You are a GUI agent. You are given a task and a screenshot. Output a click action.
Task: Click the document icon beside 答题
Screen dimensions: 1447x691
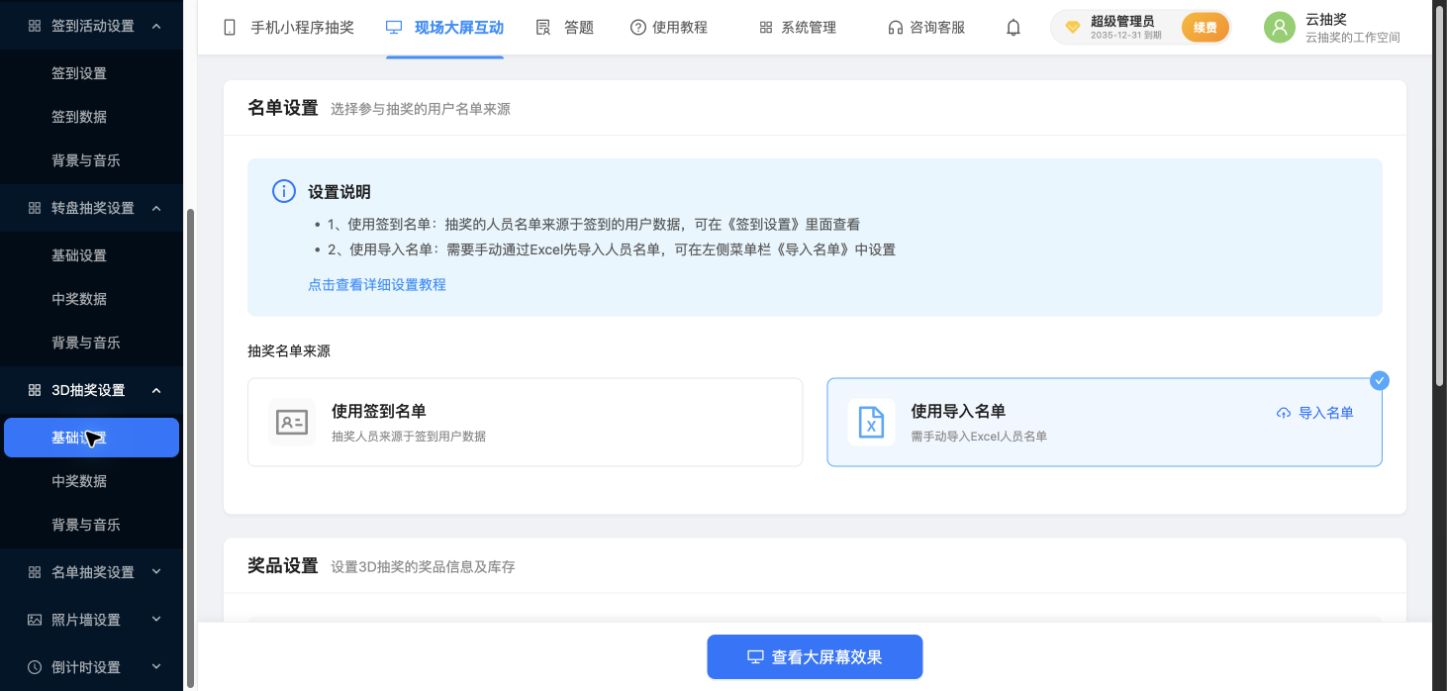[x=543, y=28]
